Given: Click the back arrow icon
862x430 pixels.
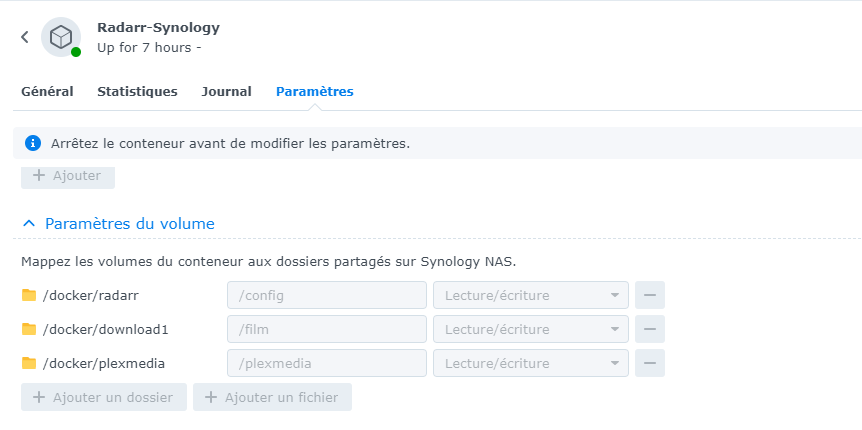Looking at the screenshot, I should click(x=25, y=37).
